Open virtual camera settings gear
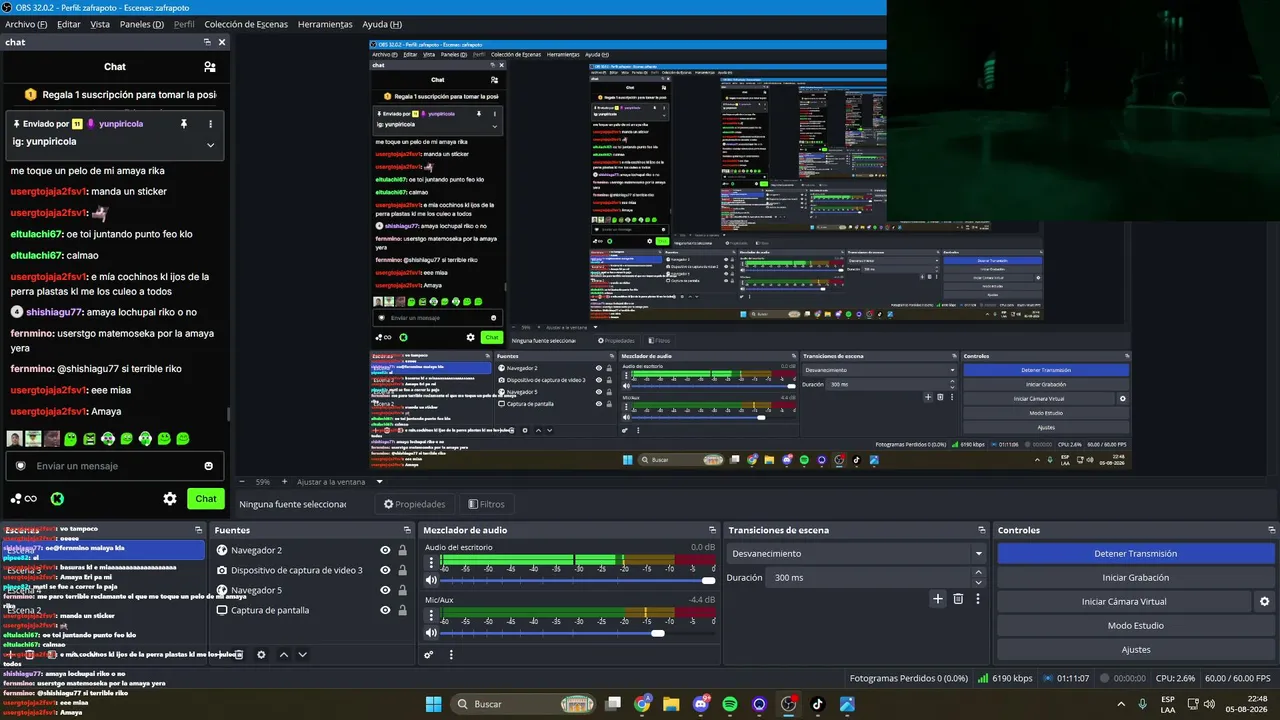This screenshot has height=720, width=1280. (1264, 601)
